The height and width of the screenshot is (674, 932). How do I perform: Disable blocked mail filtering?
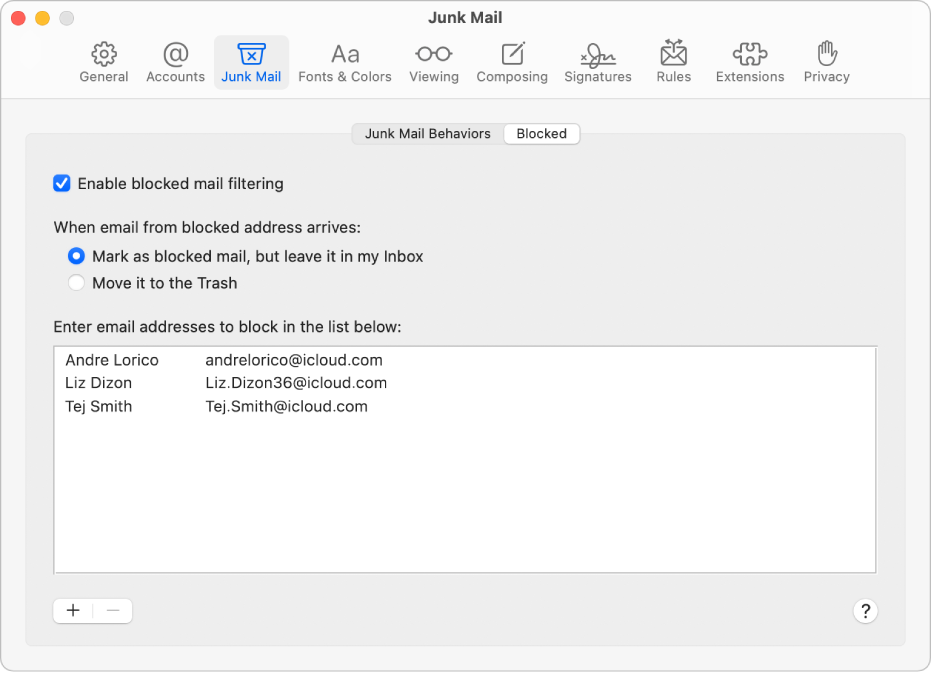pyautogui.click(x=61, y=183)
